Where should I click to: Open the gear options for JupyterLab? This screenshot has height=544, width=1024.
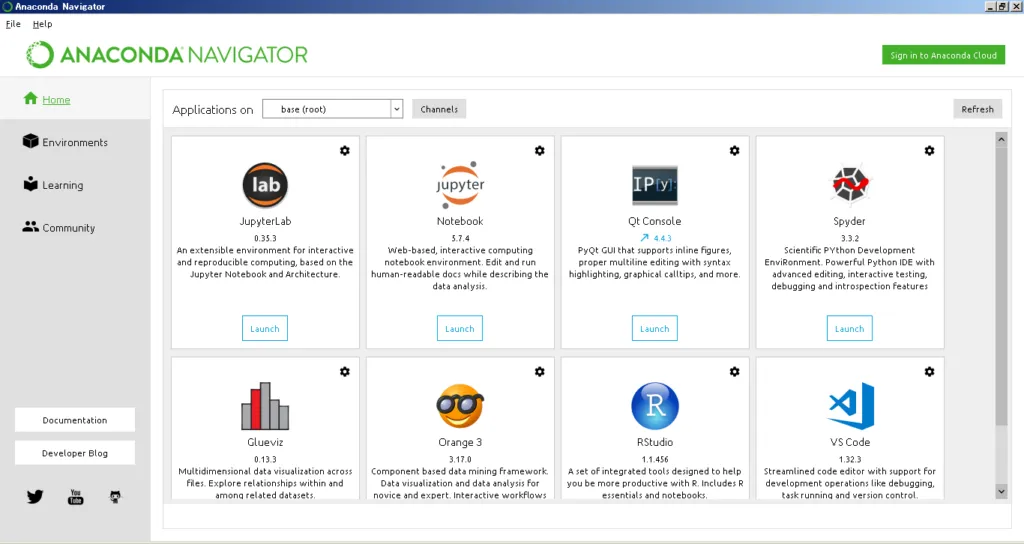[345, 150]
